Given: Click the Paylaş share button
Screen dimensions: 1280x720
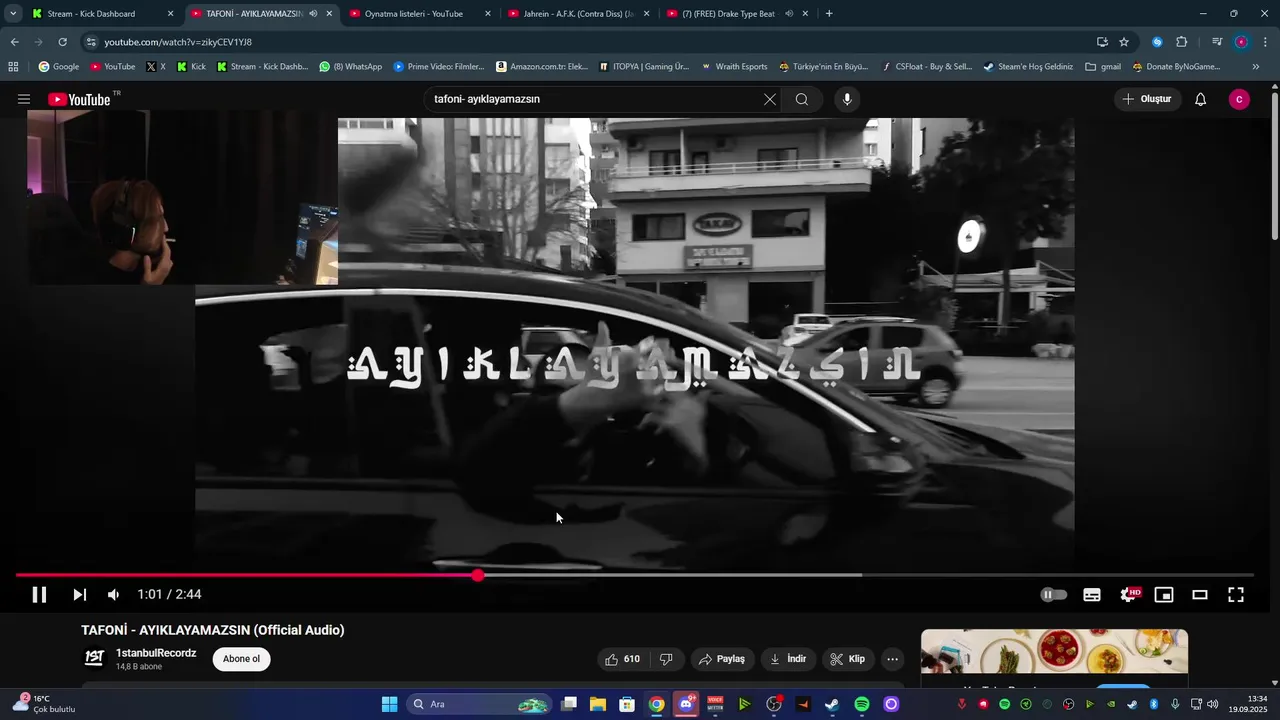Looking at the screenshot, I should [x=722, y=659].
